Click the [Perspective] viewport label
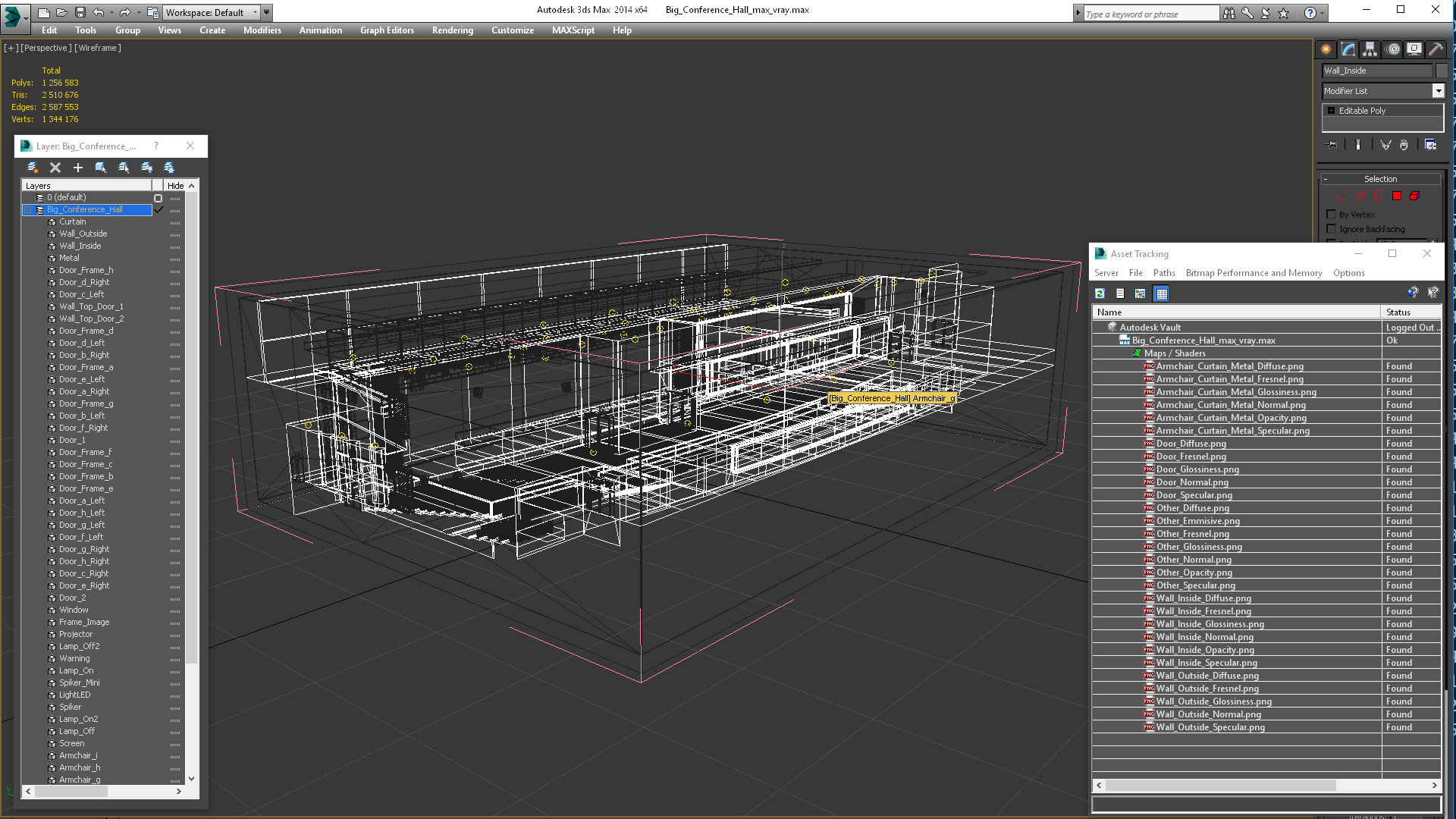 [x=46, y=48]
